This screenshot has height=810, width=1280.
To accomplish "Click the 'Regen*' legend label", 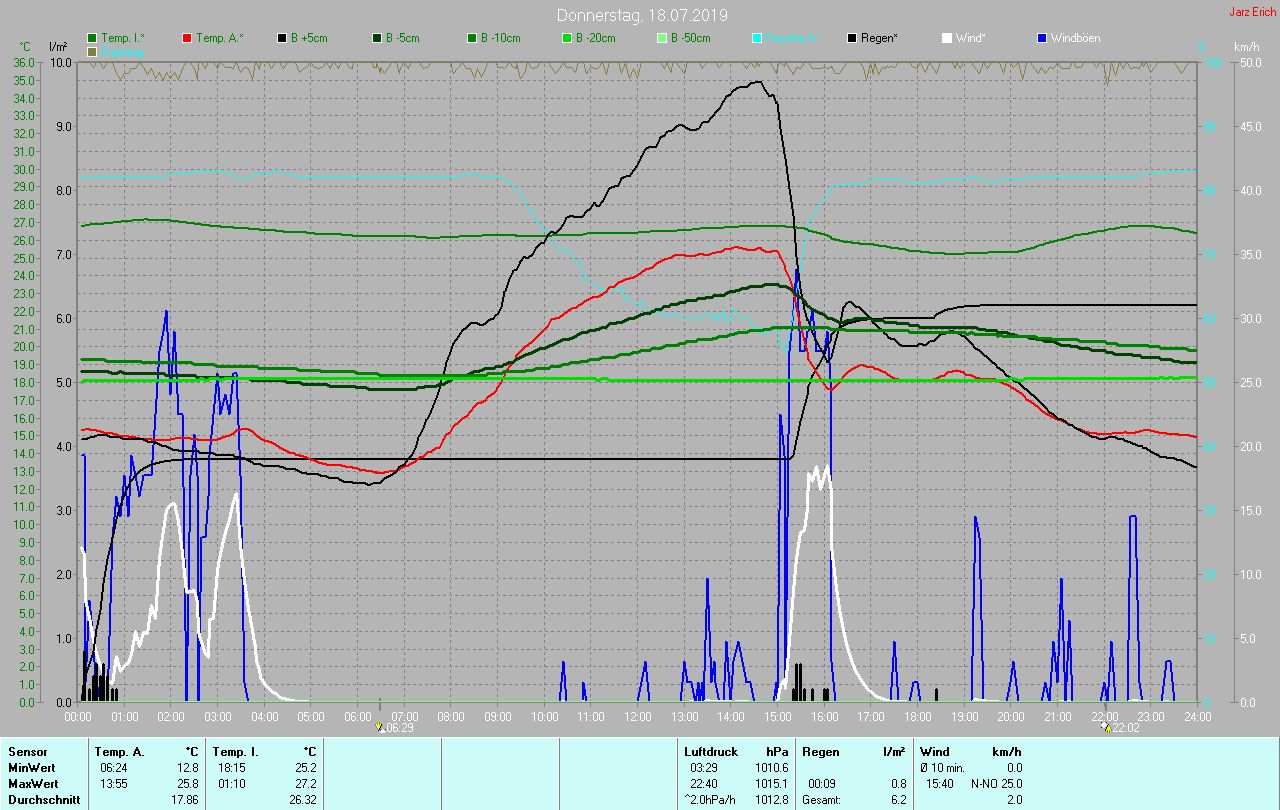I will click(879, 38).
